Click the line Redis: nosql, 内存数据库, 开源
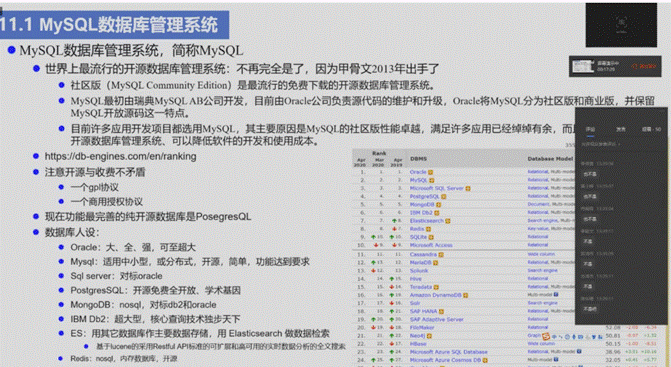Viewport: 671px width, 367px height. click(124, 358)
